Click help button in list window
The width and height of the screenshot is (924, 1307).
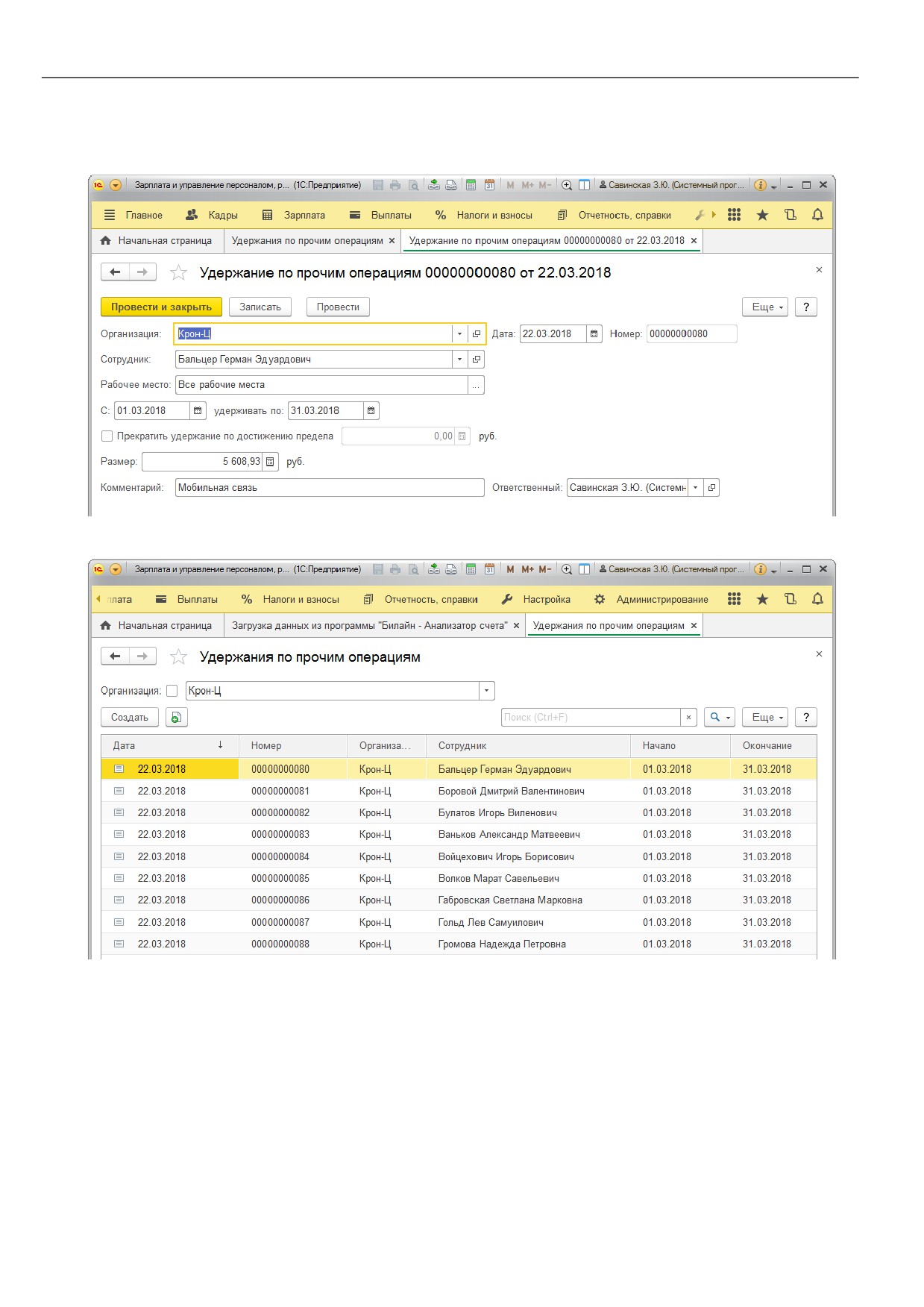[x=806, y=717]
